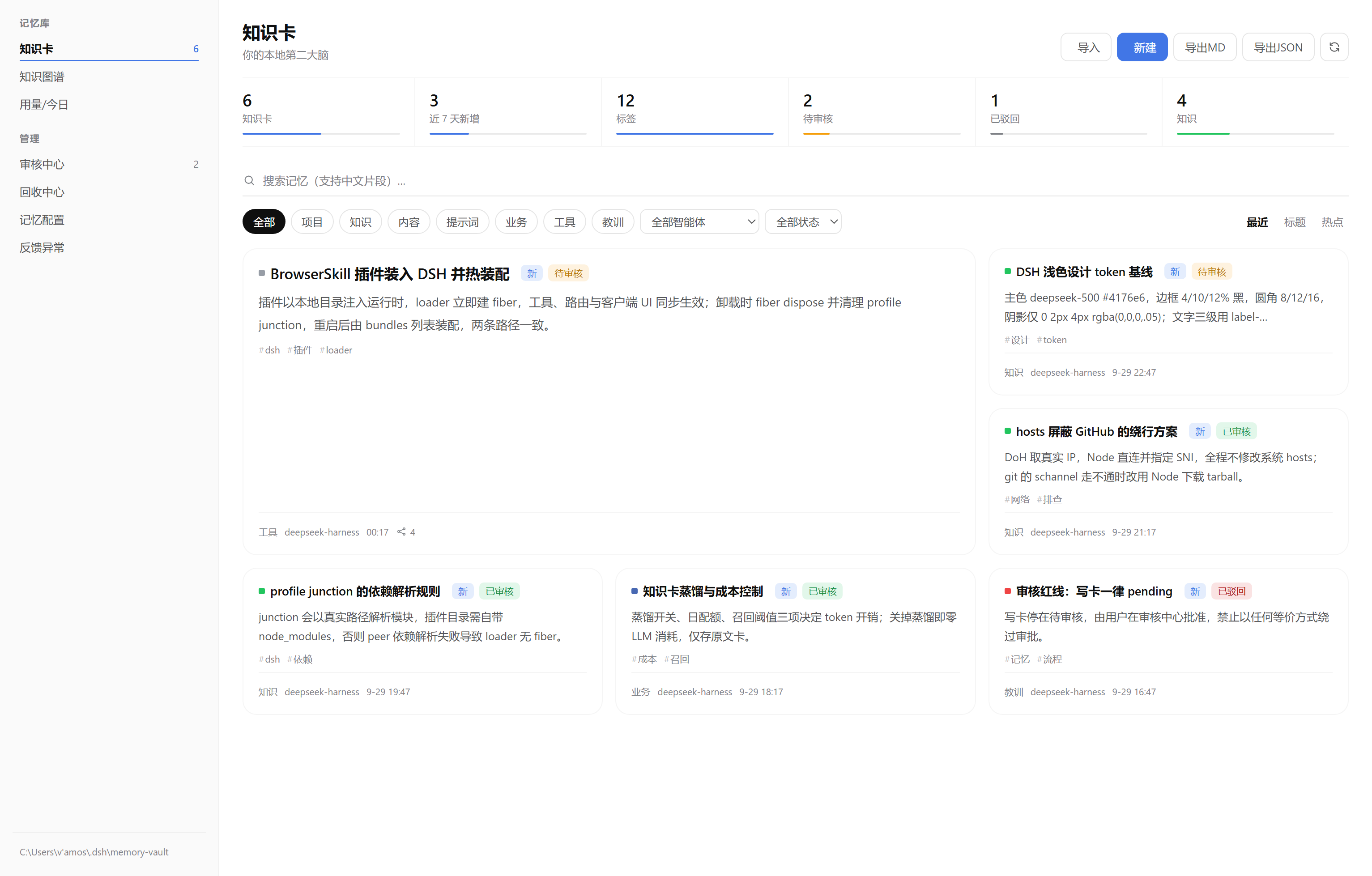Image resolution: width=1372 pixels, height=876 pixels.
Task: Click the #loader tag
Action: [x=336, y=350]
